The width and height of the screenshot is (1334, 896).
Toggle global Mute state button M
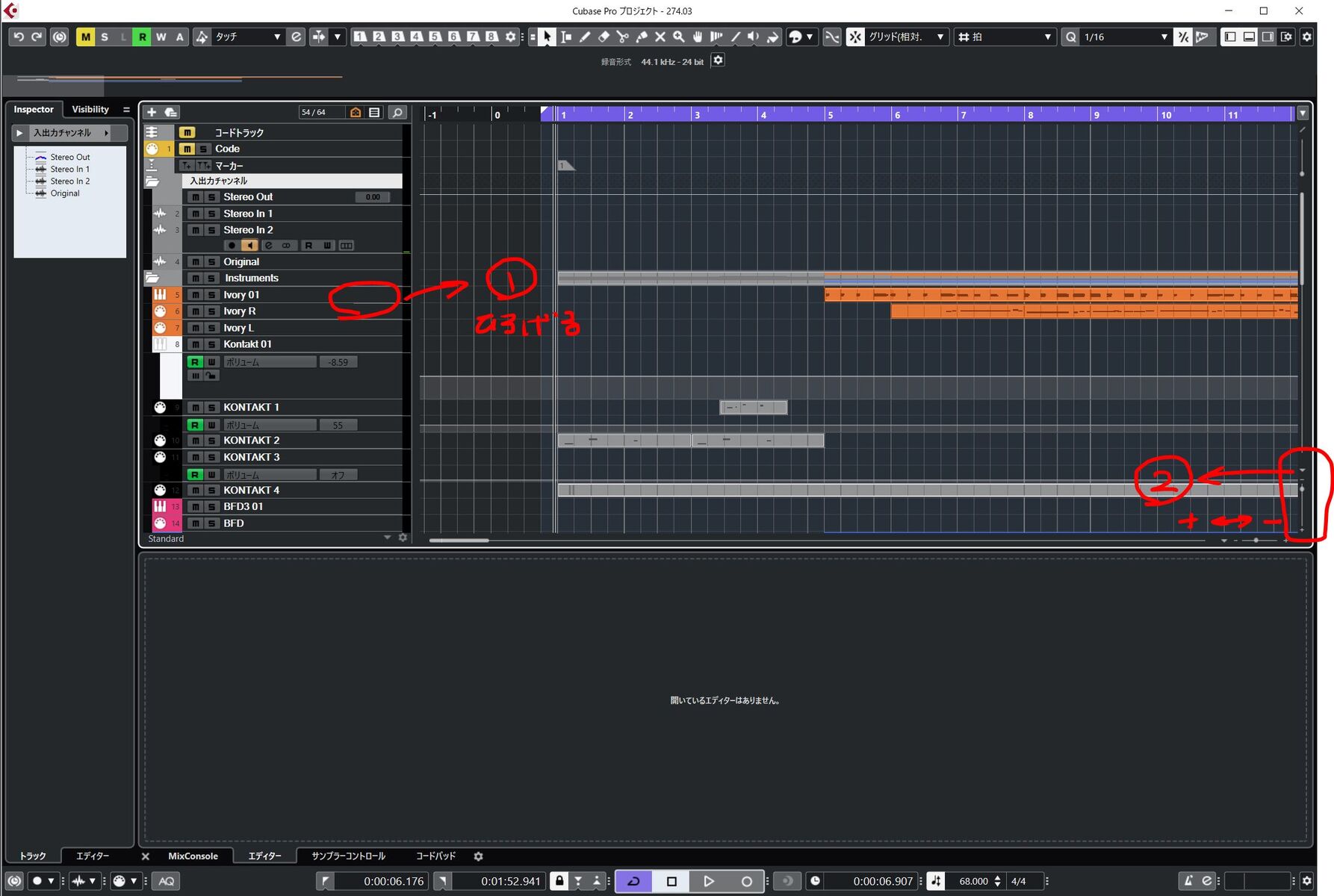click(86, 37)
